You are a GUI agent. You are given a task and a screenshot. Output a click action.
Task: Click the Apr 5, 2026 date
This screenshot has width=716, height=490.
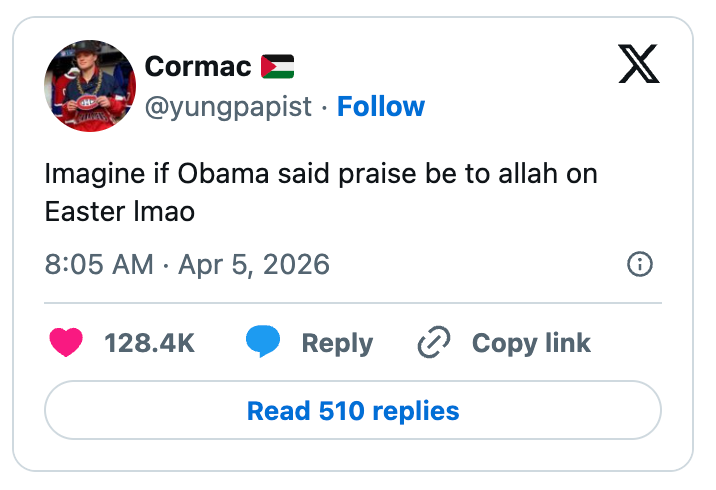pos(253,265)
